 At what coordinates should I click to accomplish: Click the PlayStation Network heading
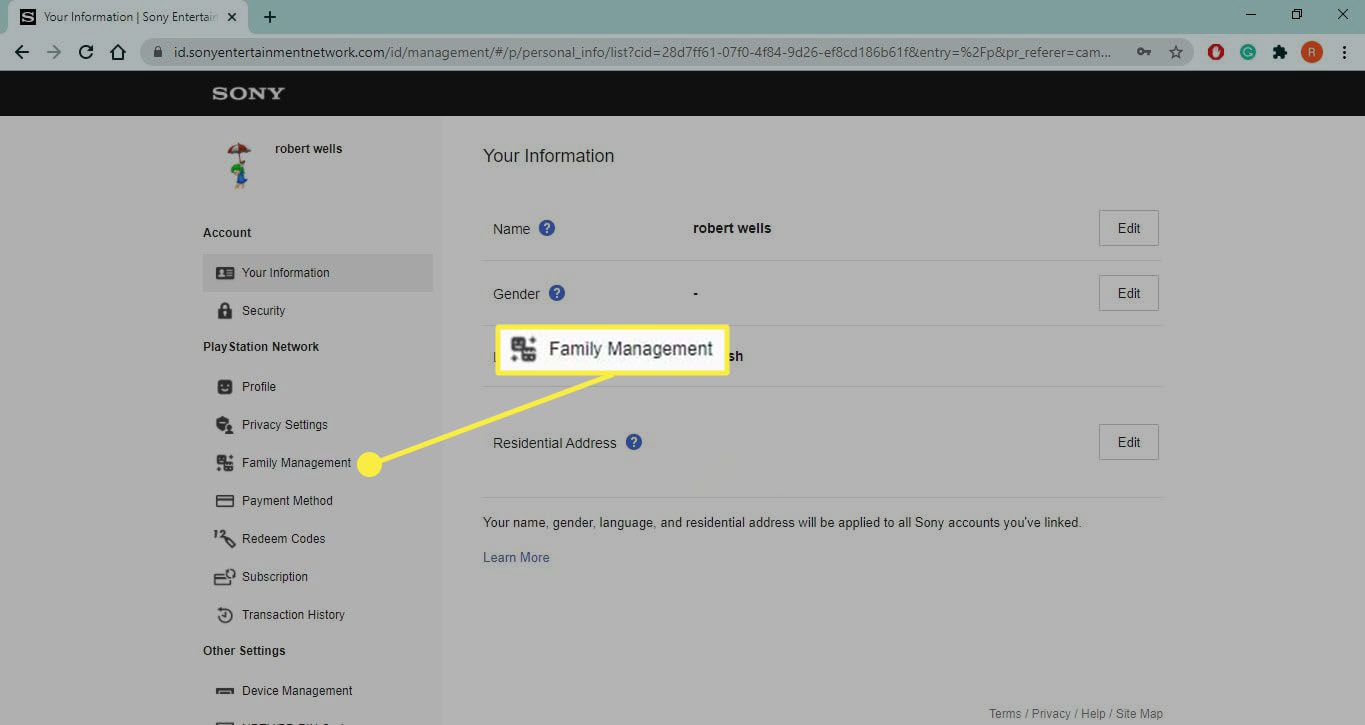[x=261, y=347]
